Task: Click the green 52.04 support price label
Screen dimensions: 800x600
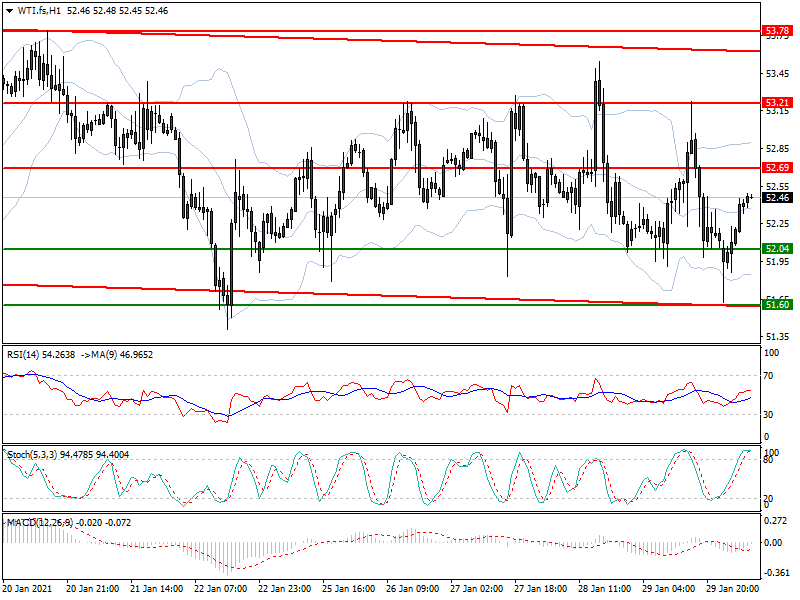Action: click(777, 248)
